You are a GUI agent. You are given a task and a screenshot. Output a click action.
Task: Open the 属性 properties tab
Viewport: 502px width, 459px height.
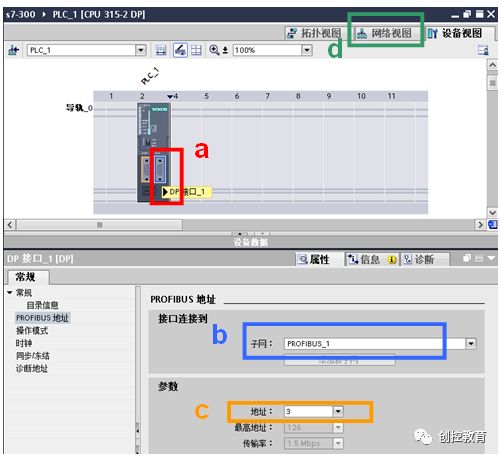click(x=314, y=259)
